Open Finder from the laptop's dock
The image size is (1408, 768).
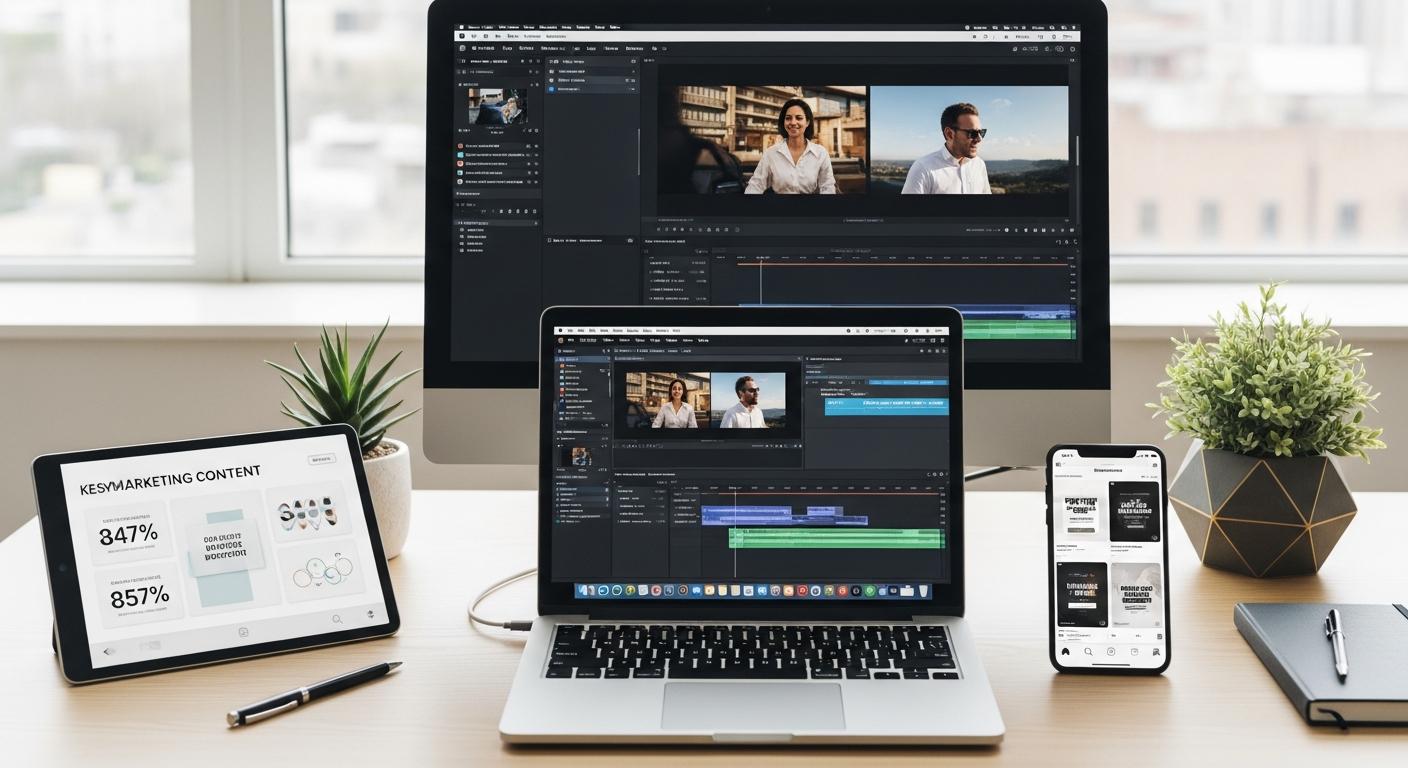583,591
